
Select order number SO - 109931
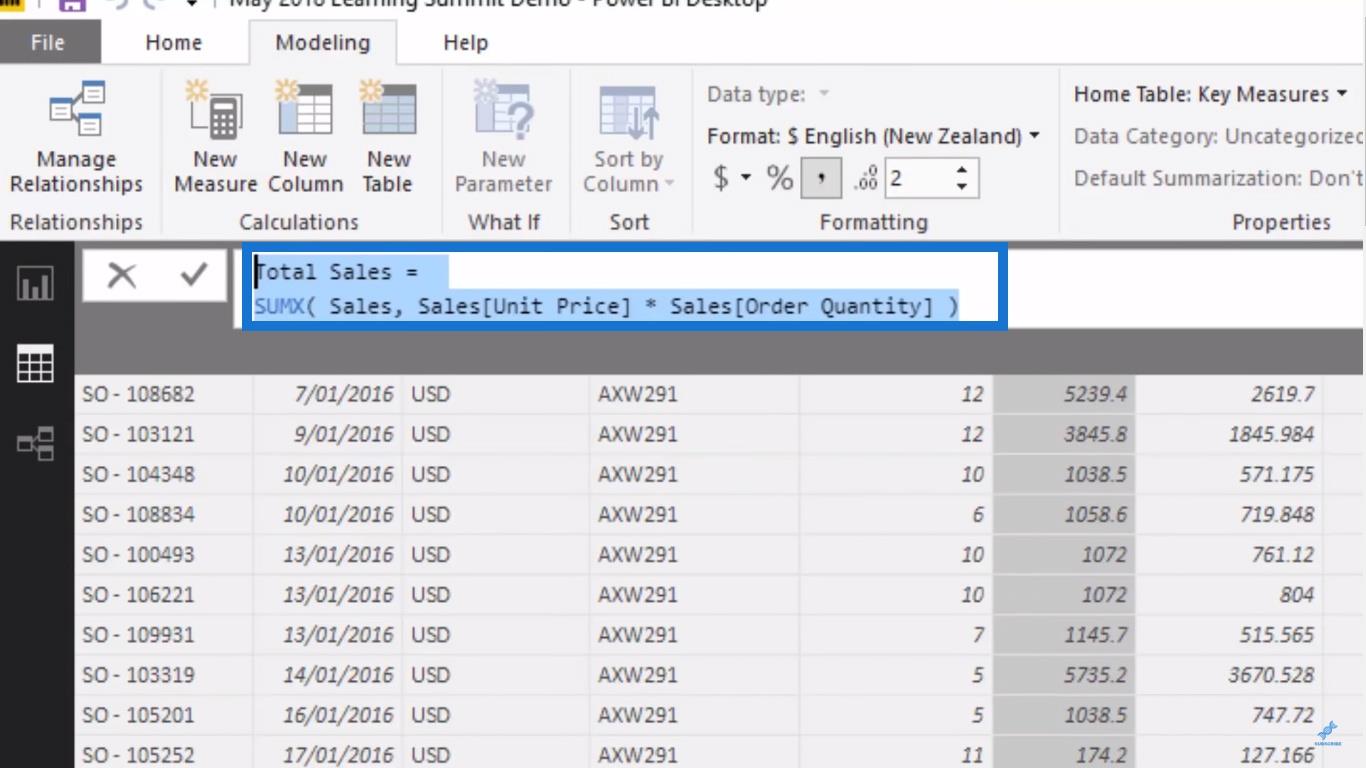(x=138, y=634)
